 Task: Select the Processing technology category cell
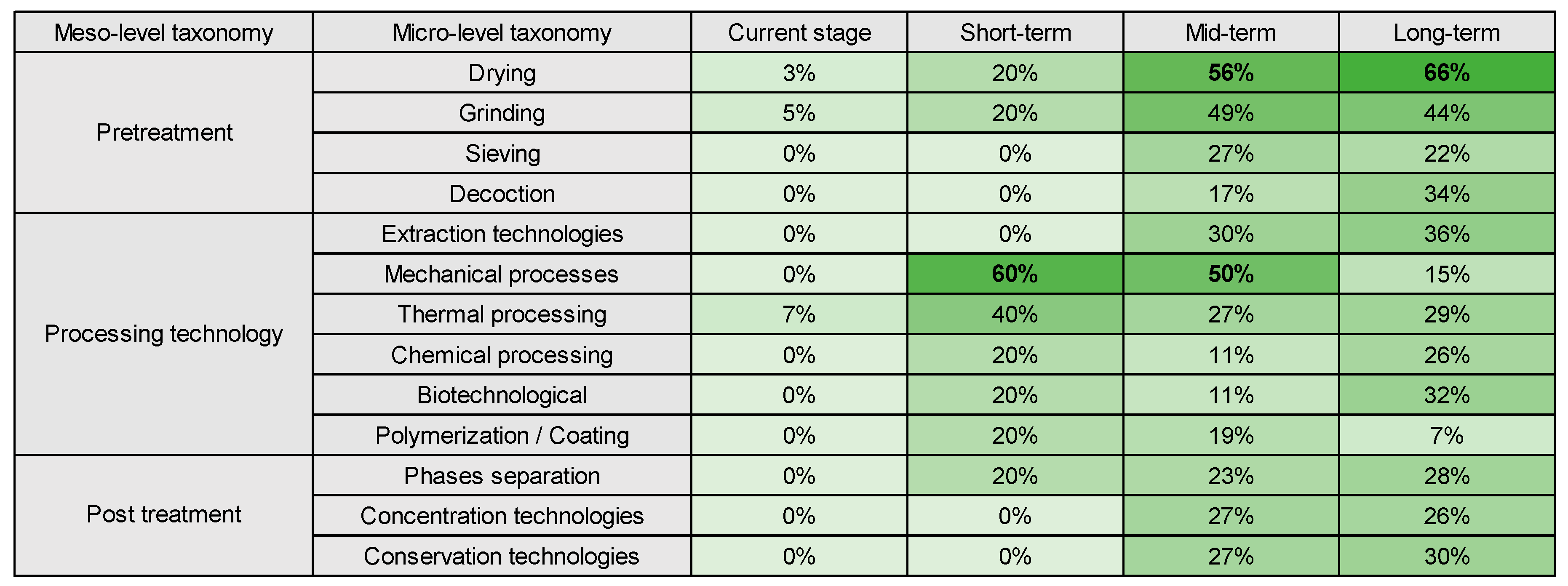coord(163,334)
